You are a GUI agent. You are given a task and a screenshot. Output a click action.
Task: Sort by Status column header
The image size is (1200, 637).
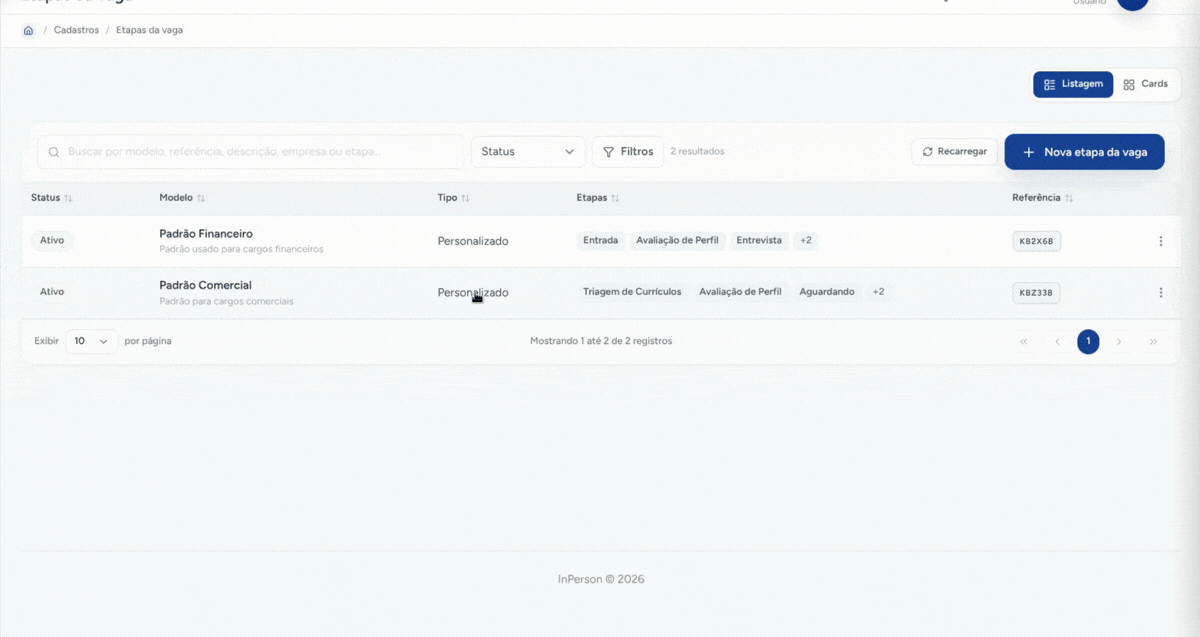click(52, 198)
